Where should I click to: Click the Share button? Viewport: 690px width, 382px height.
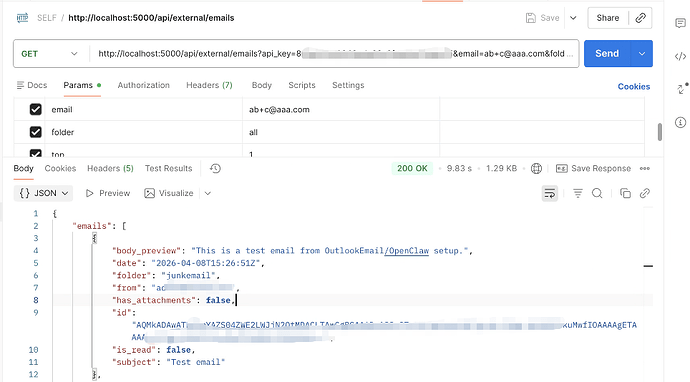pos(608,18)
